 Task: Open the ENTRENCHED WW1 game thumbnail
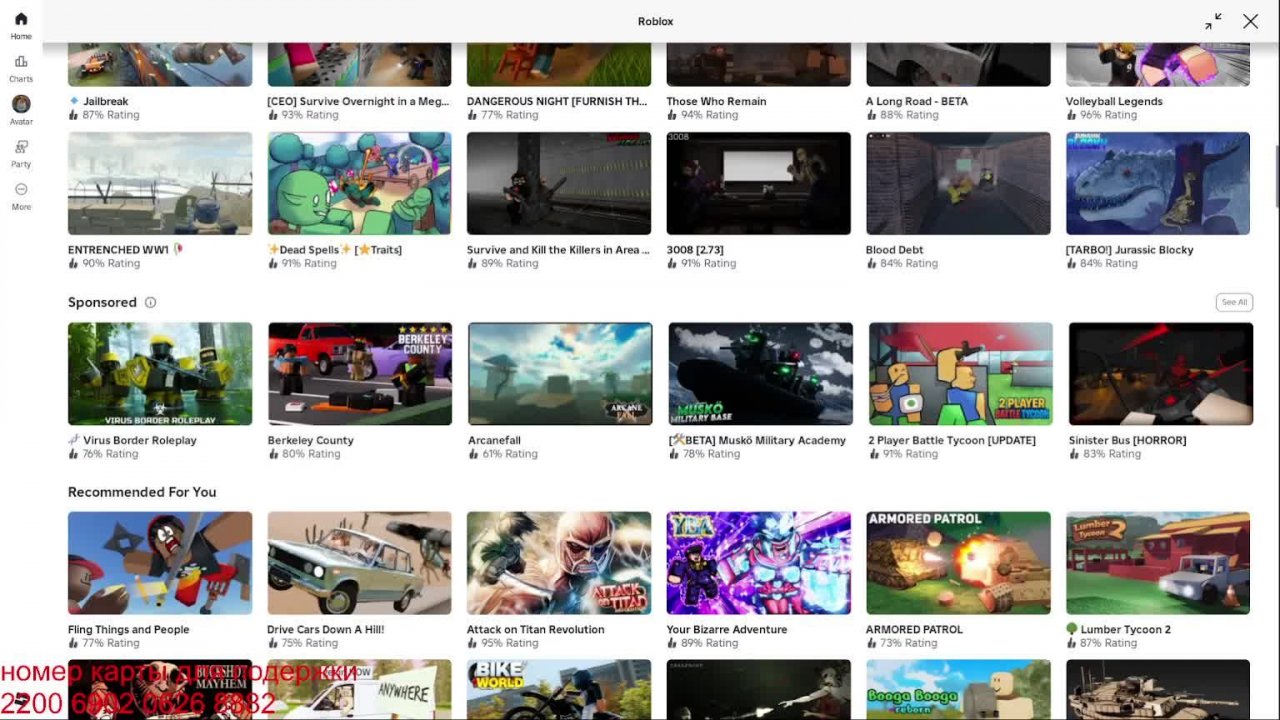[160, 183]
